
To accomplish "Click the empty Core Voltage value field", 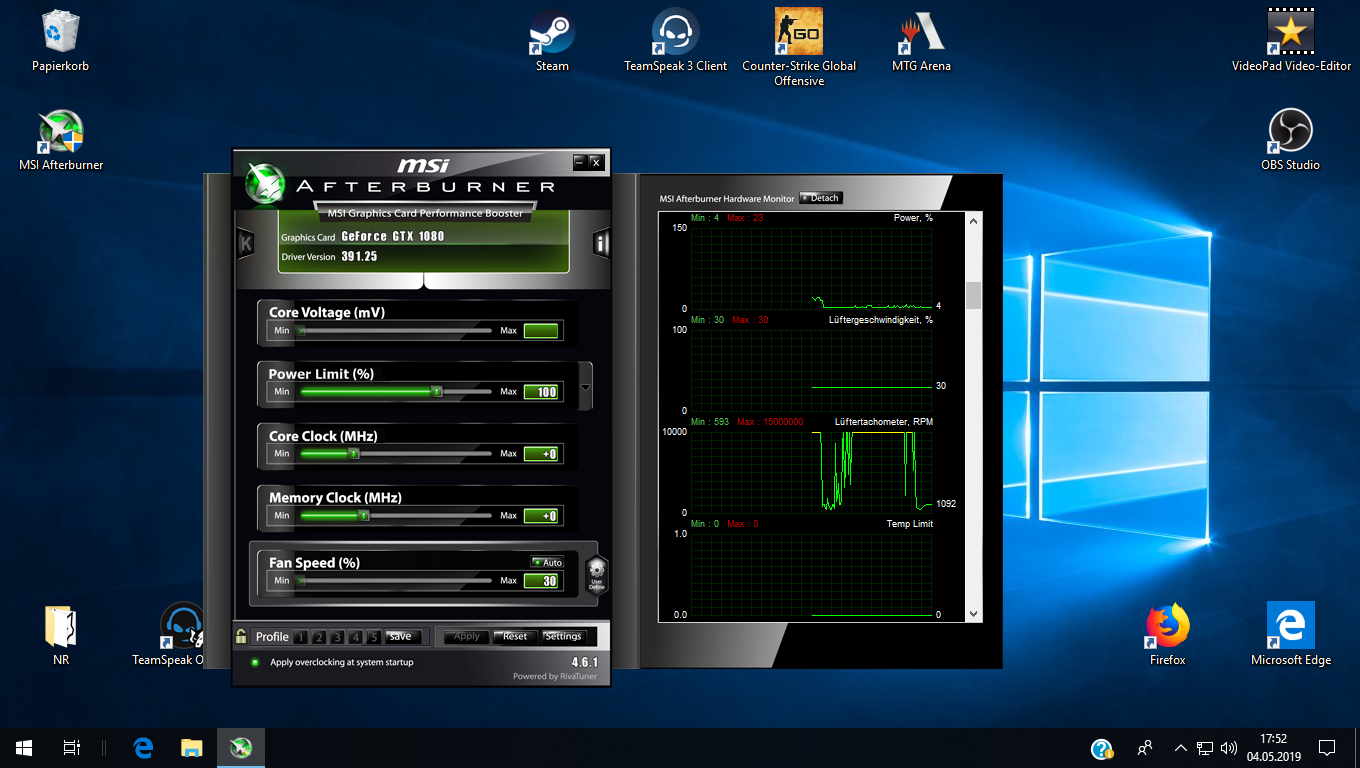I will [x=541, y=331].
